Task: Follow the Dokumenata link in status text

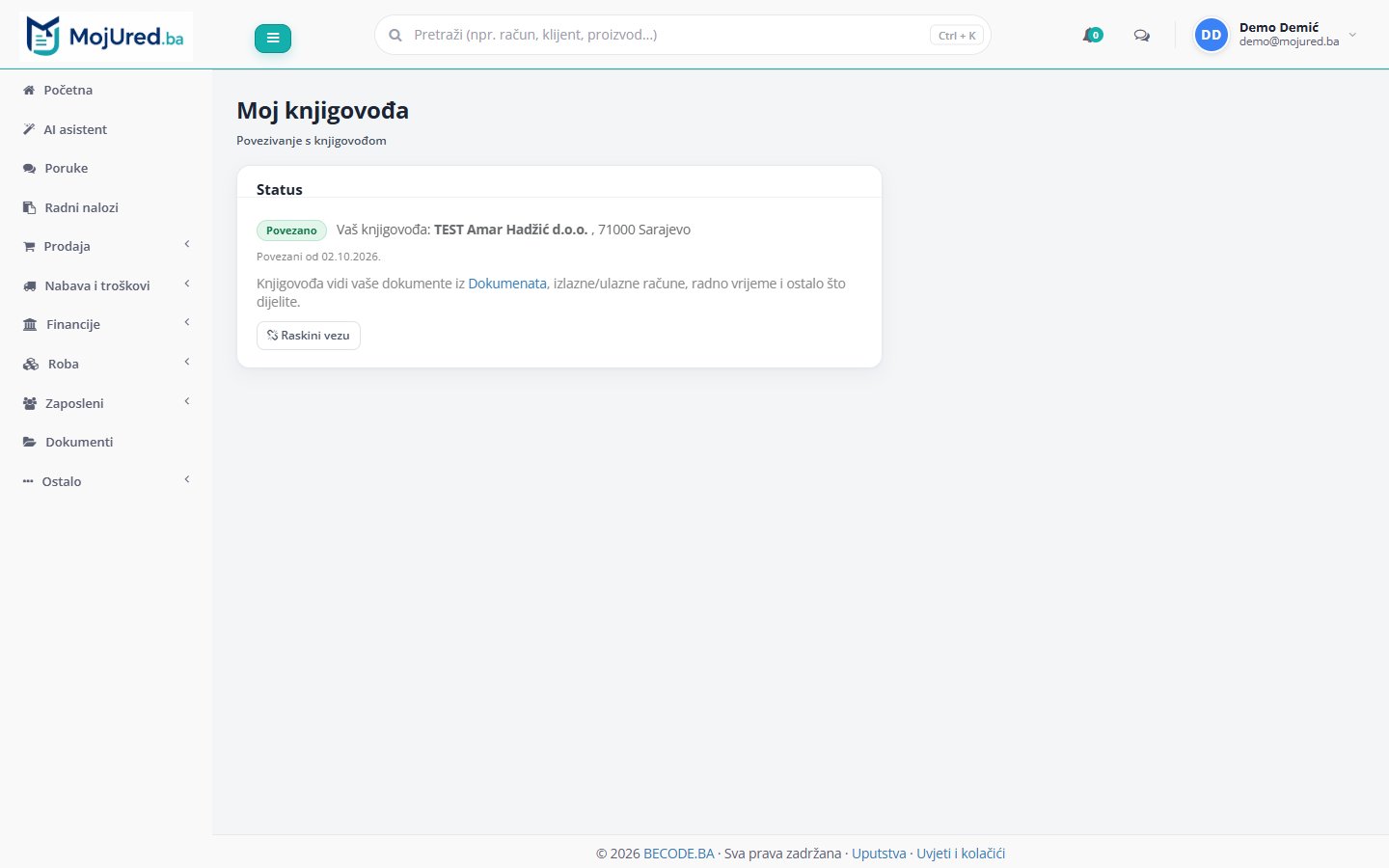Action: click(507, 284)
